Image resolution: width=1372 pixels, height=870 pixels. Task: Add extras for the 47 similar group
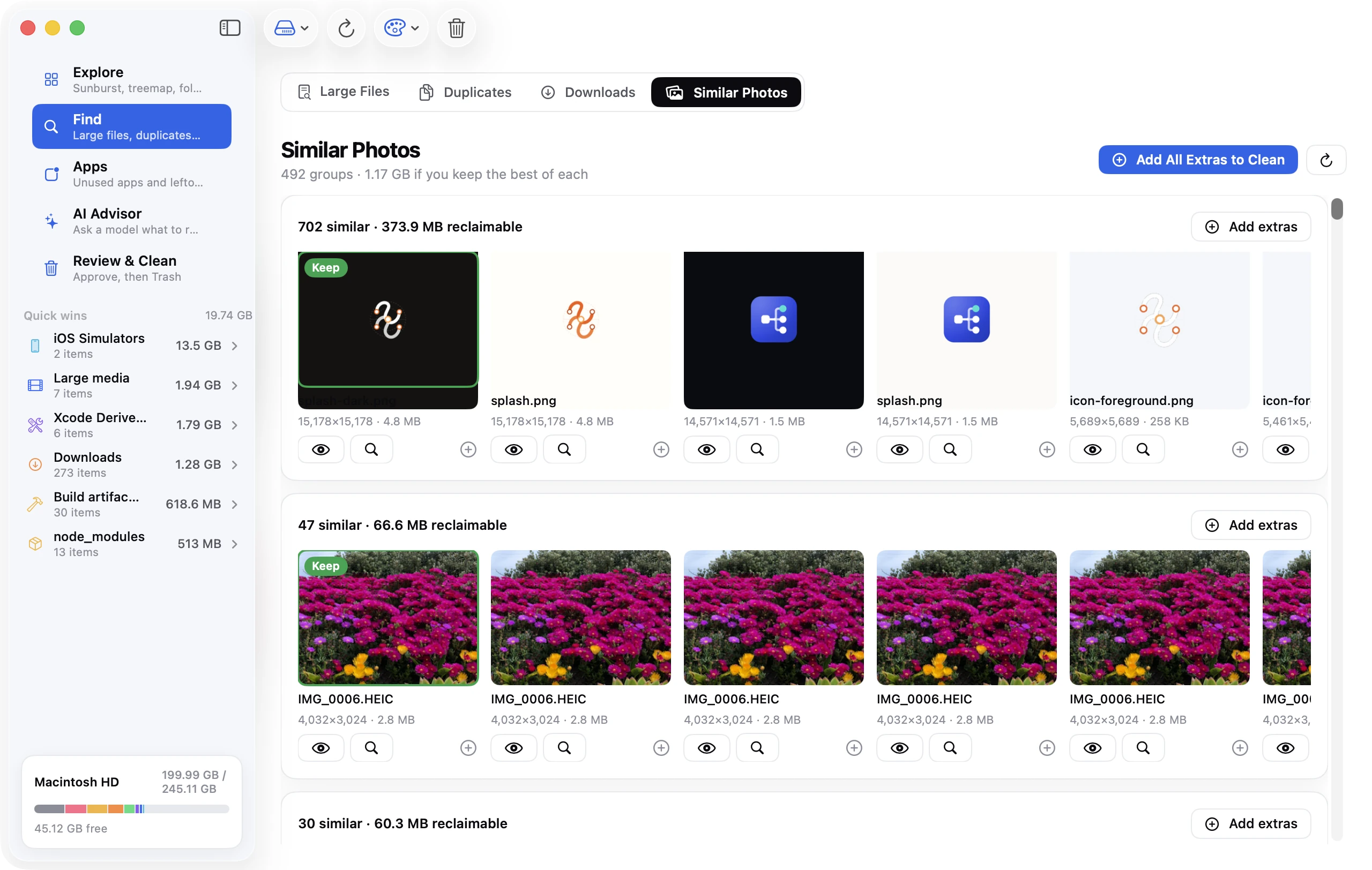(1251, 525)
